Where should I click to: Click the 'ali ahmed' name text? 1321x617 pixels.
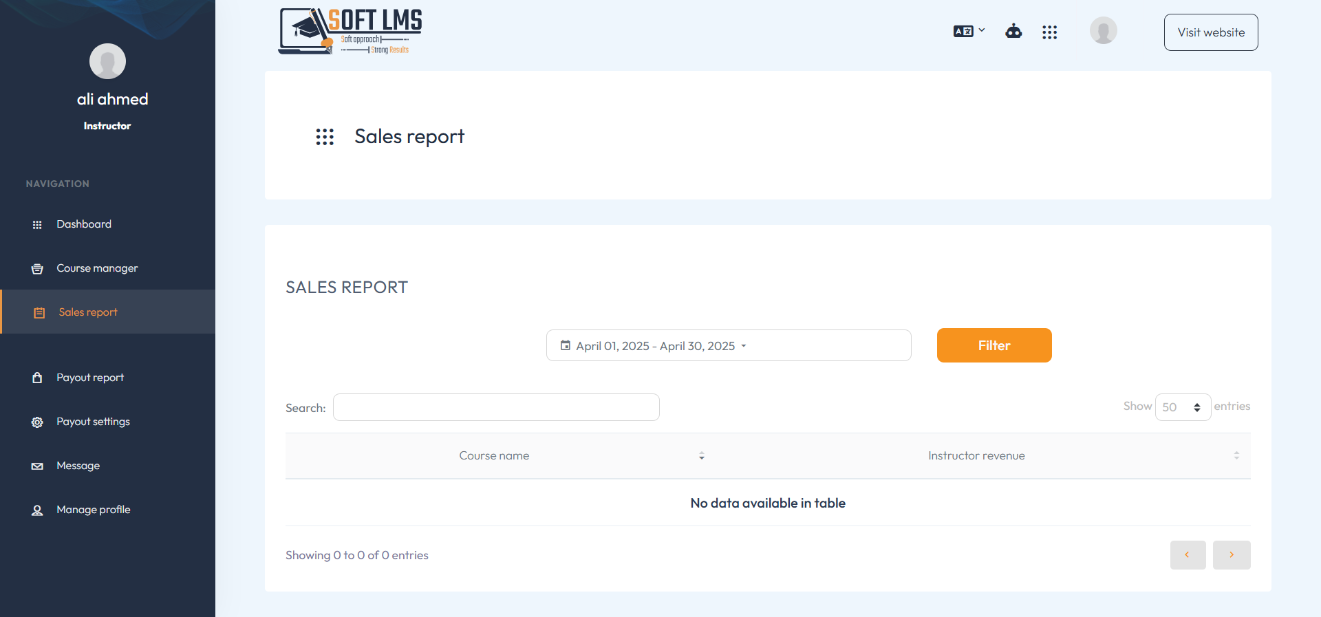pos(112,99)
